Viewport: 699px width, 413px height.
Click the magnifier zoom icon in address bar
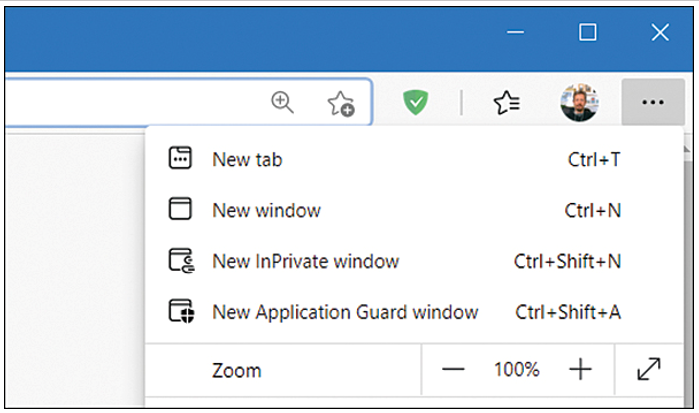click(x=283, y=102)
